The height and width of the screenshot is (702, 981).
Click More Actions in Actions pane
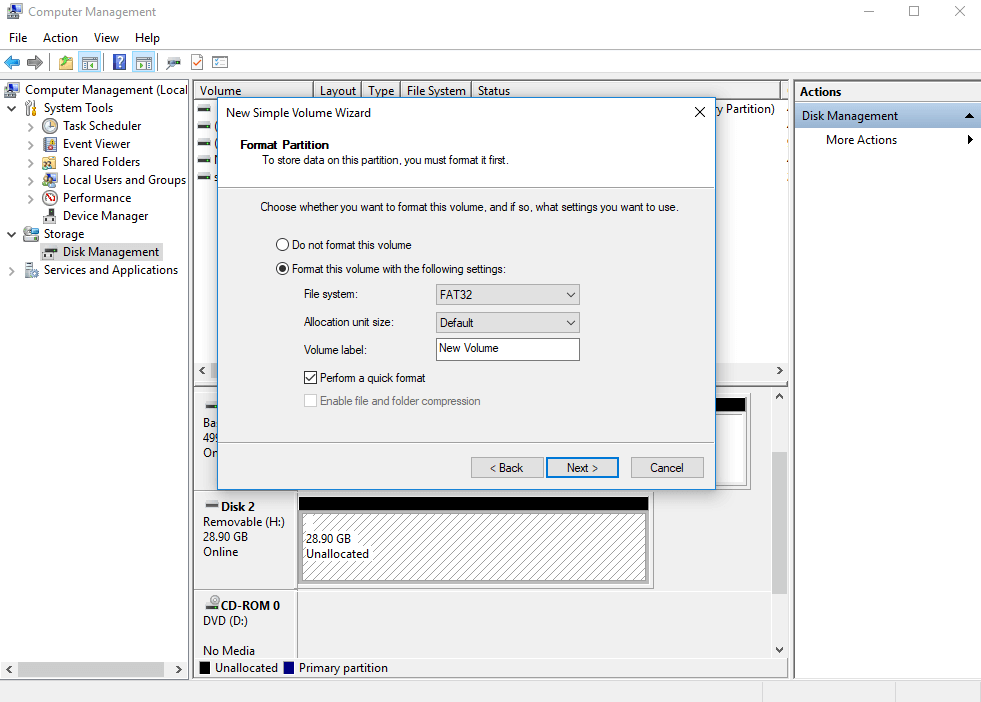tap(862, 140)
